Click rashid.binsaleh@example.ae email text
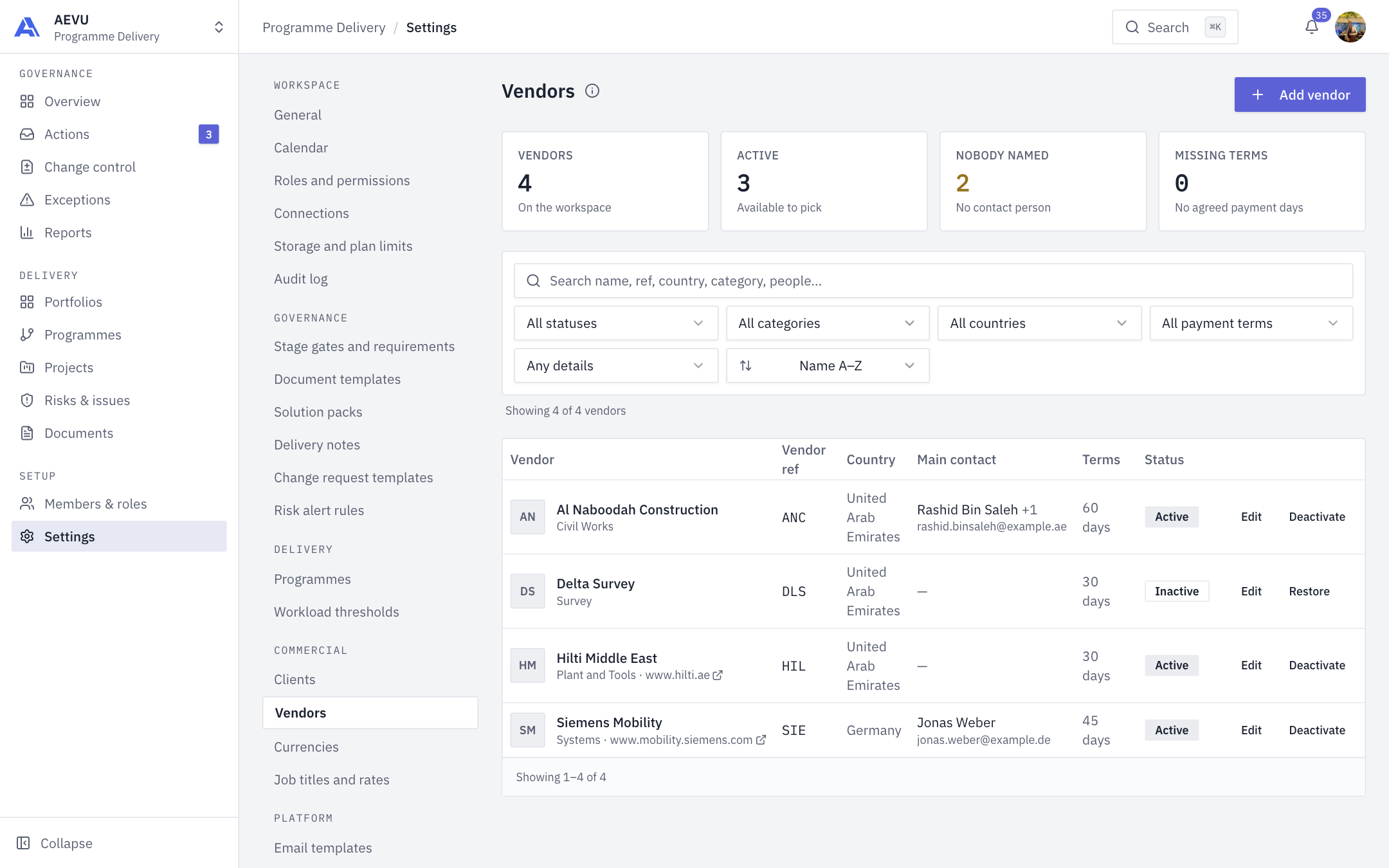1389x868 pixels. coord(992,527)
